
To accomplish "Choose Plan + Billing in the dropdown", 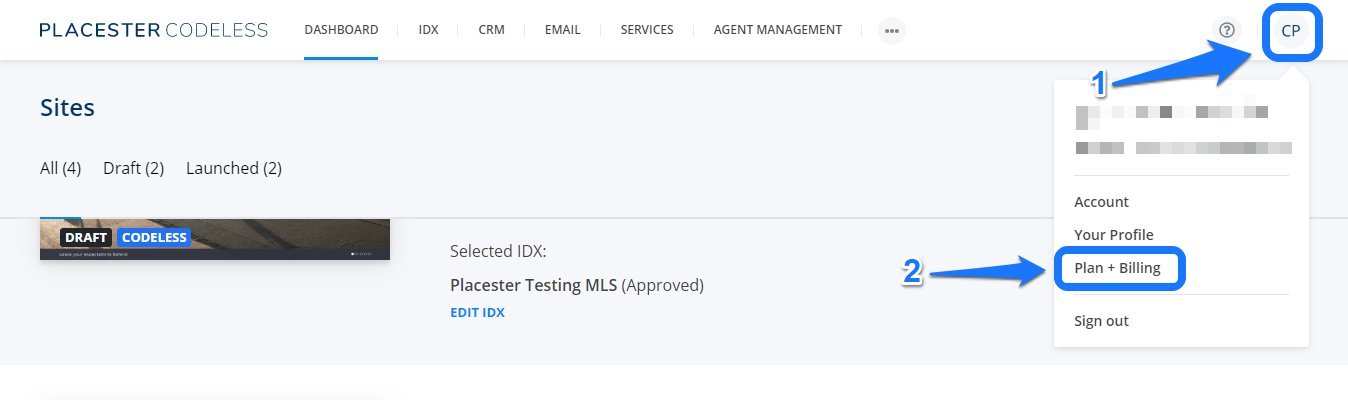I will (1117, 268).
